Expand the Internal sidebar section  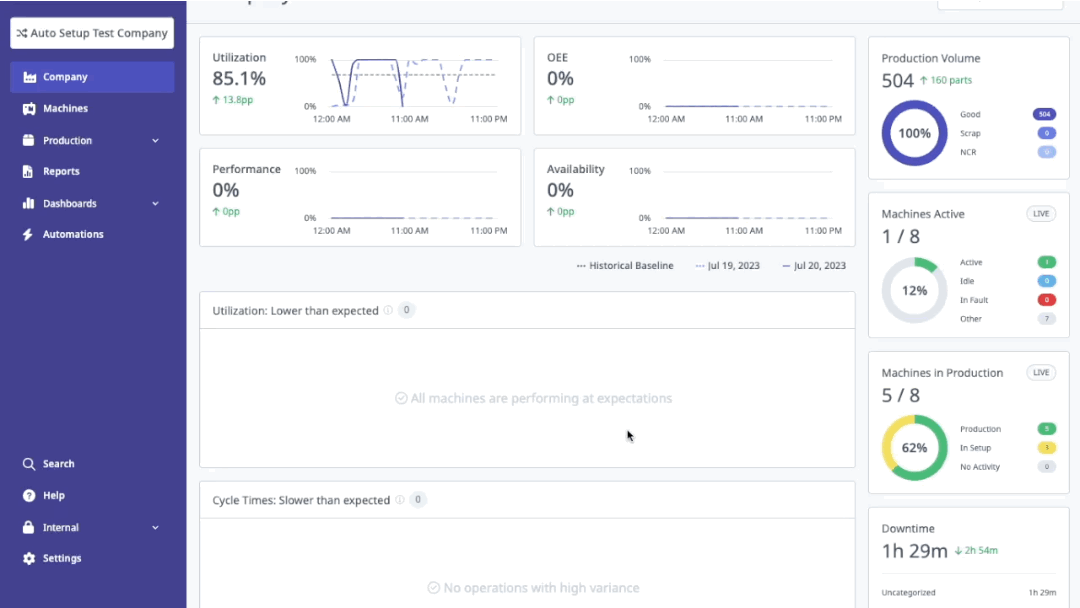tap(156, 527)
